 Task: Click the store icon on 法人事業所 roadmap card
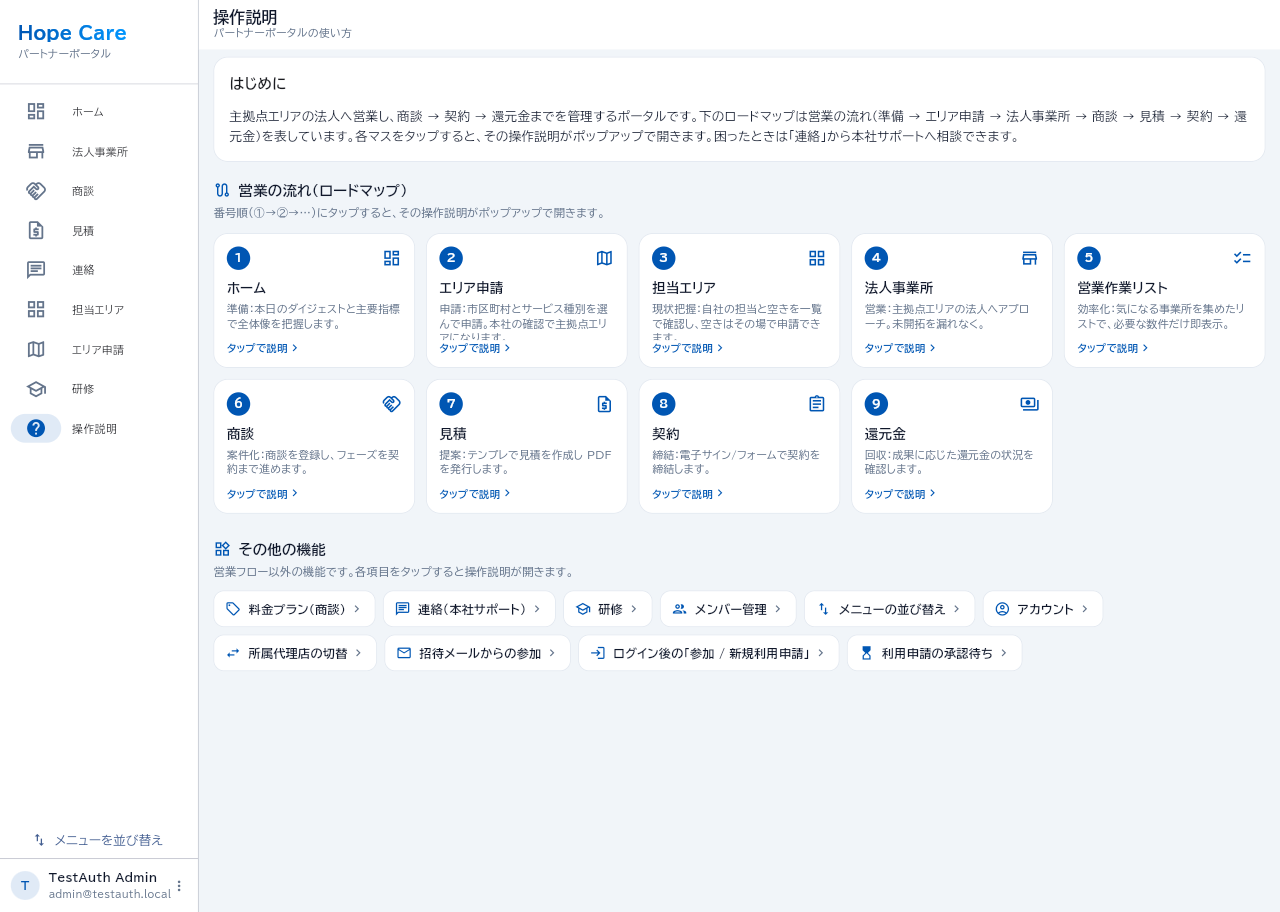pos(1029,258)
